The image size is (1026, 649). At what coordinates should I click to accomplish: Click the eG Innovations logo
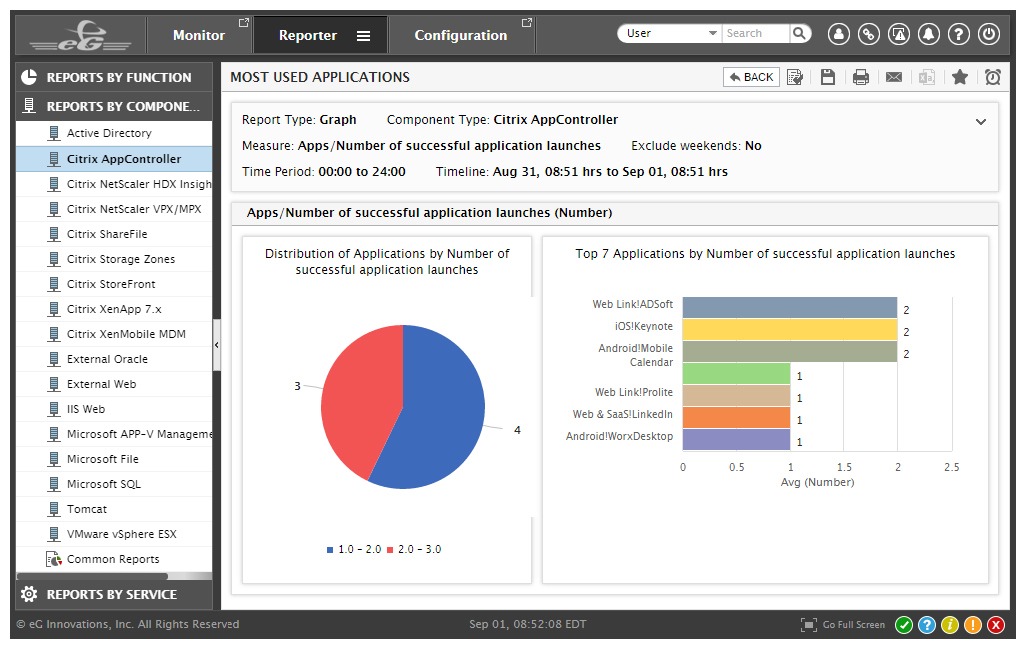(80, 35)
